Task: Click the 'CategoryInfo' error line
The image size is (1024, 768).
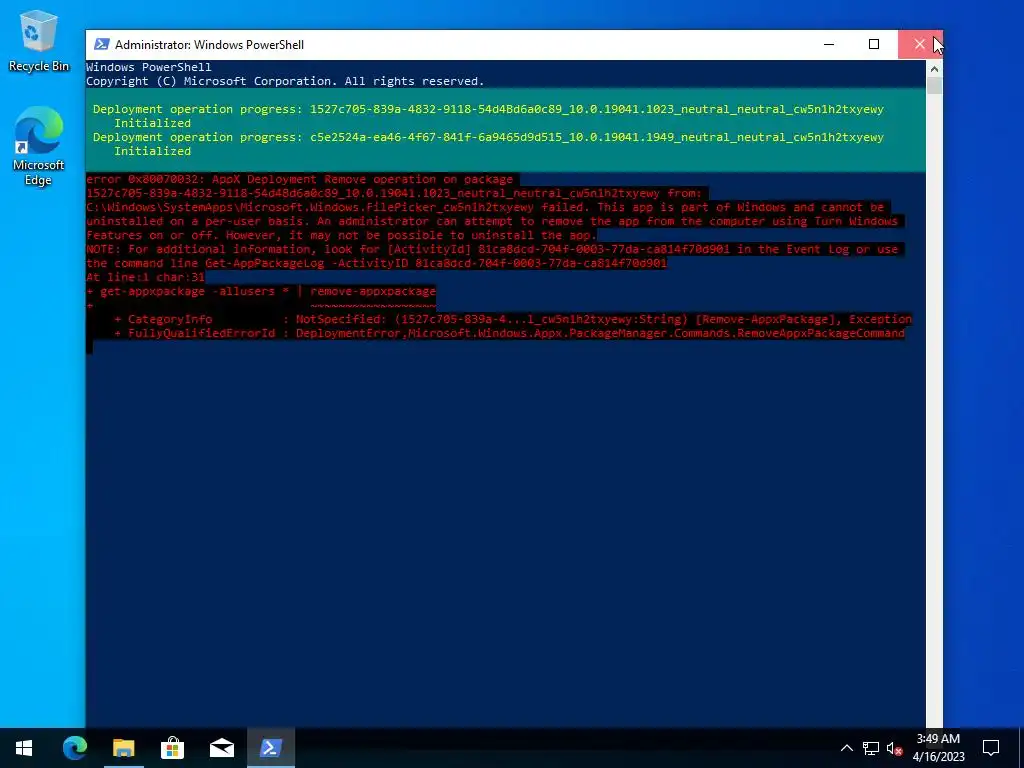Action: [513, 319]
